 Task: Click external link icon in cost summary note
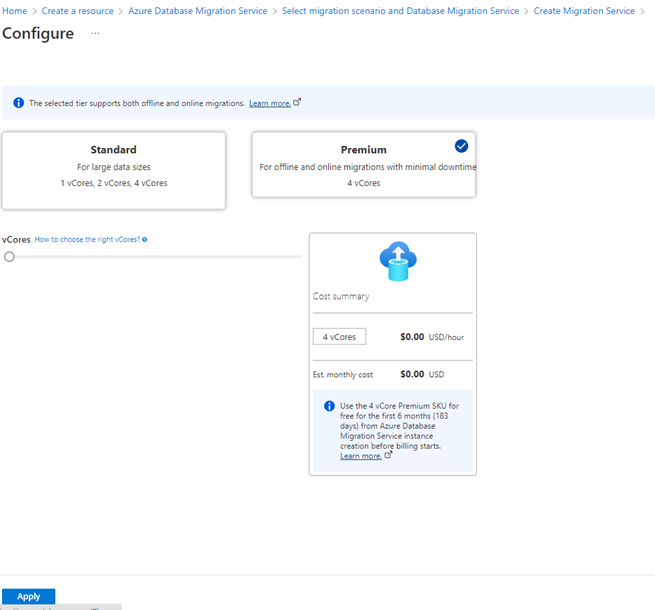click(x=388, y=455)
